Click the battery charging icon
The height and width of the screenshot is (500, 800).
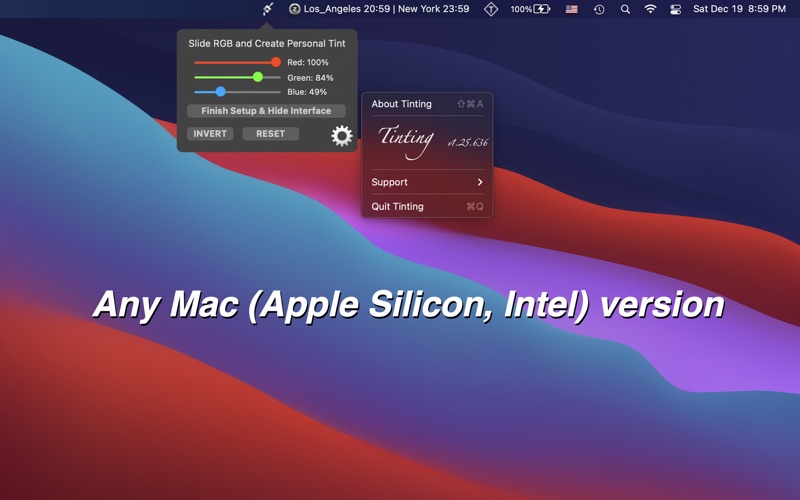click(x=541, y=9)
